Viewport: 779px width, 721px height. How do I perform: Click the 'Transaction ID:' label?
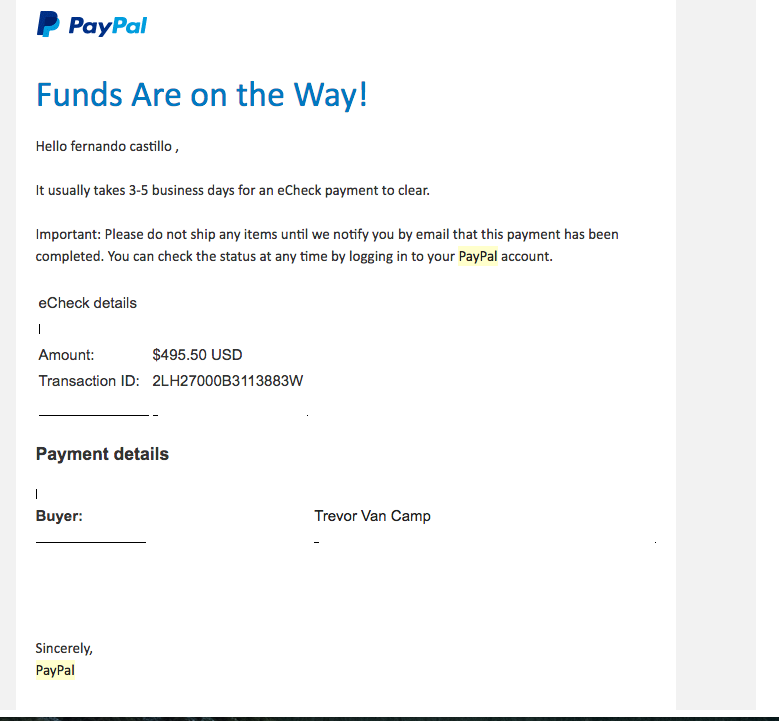point(89,381)
